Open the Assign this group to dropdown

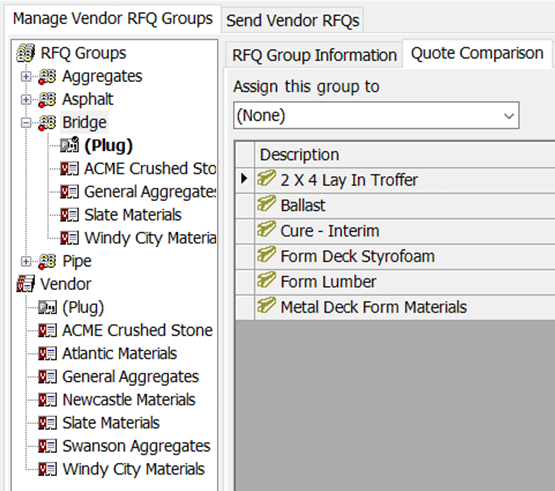376,115
